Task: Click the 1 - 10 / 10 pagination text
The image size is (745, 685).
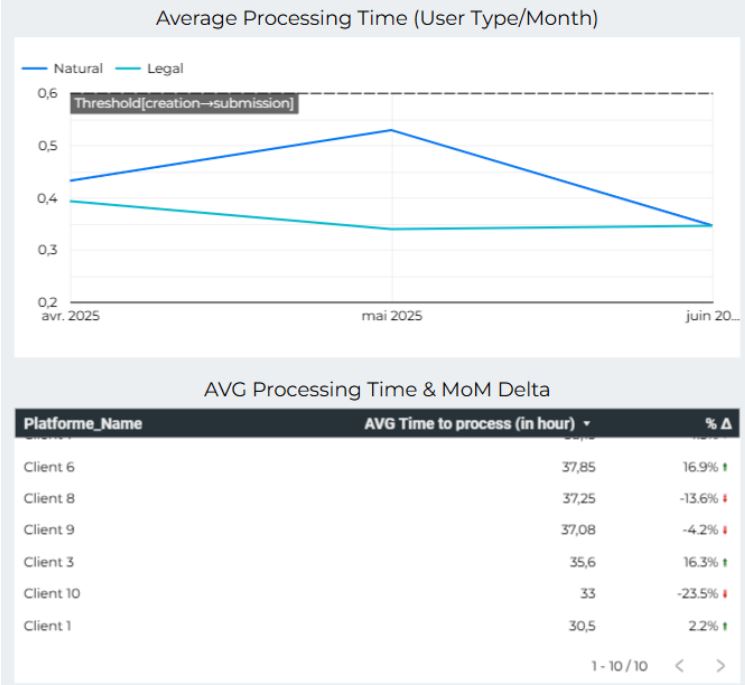Action: pos(619,665)
